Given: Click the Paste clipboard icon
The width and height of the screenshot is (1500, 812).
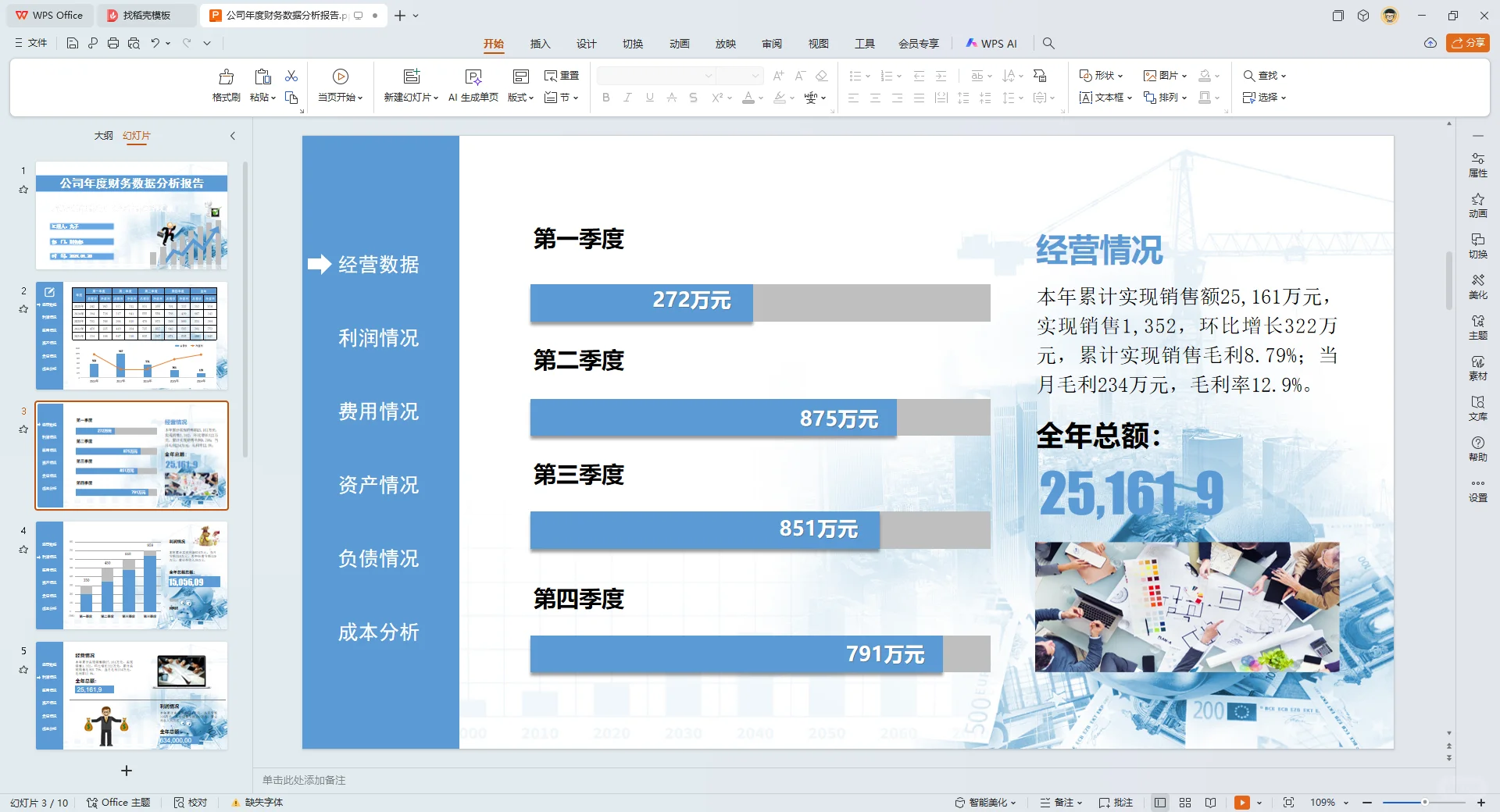Looking at the screenshot, I should point(262,77).
